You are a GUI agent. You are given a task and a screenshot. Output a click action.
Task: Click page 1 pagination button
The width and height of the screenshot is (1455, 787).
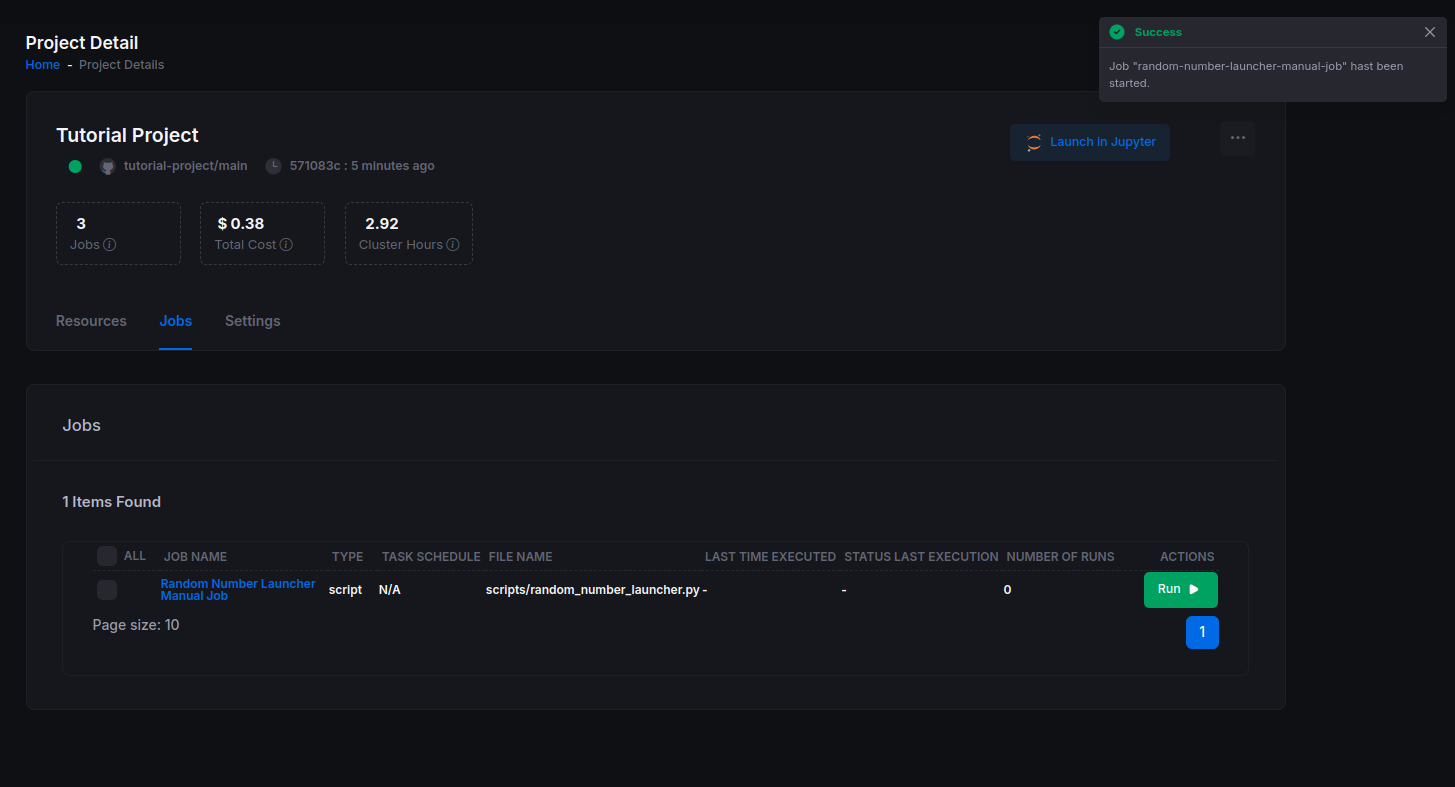tap(1202, 632)
